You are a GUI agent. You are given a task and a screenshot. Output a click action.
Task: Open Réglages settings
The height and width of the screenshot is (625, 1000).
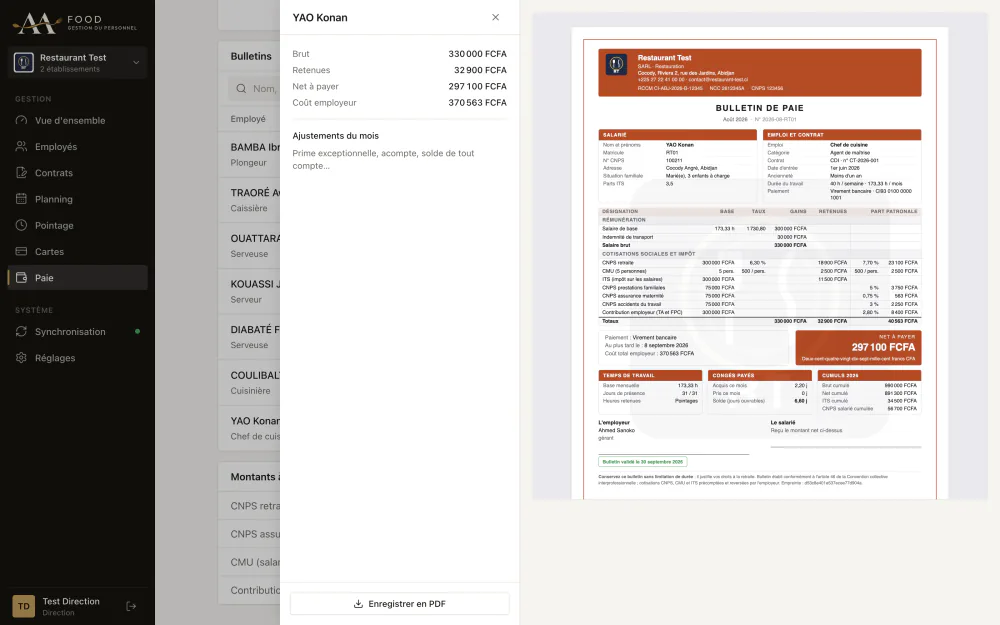[77, 358]
